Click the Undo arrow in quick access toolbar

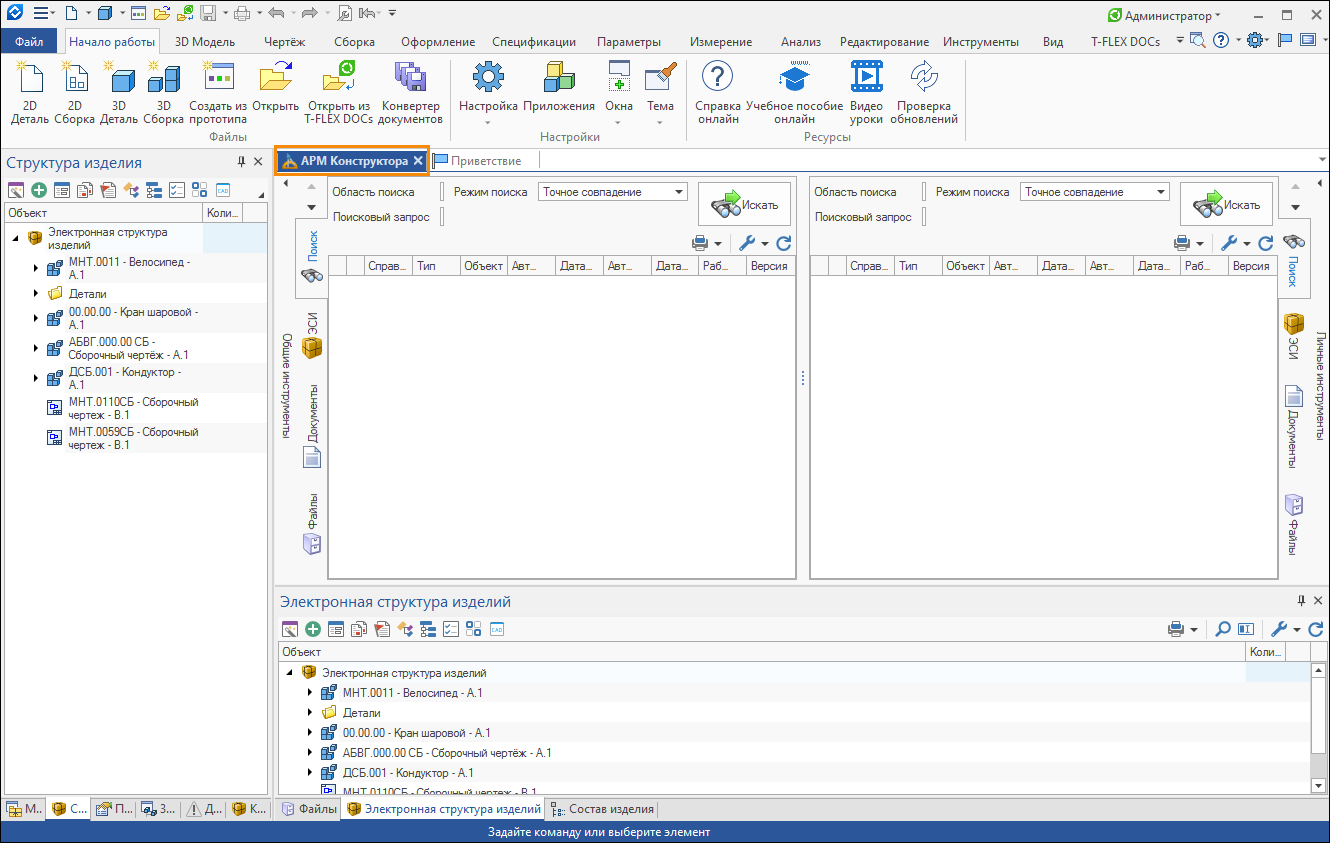click(x=276, y=14)
